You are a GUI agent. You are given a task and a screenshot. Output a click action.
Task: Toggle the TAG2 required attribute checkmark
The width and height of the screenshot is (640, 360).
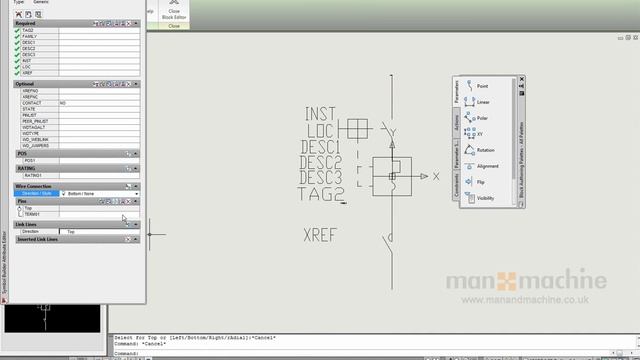tap(17, 30)
